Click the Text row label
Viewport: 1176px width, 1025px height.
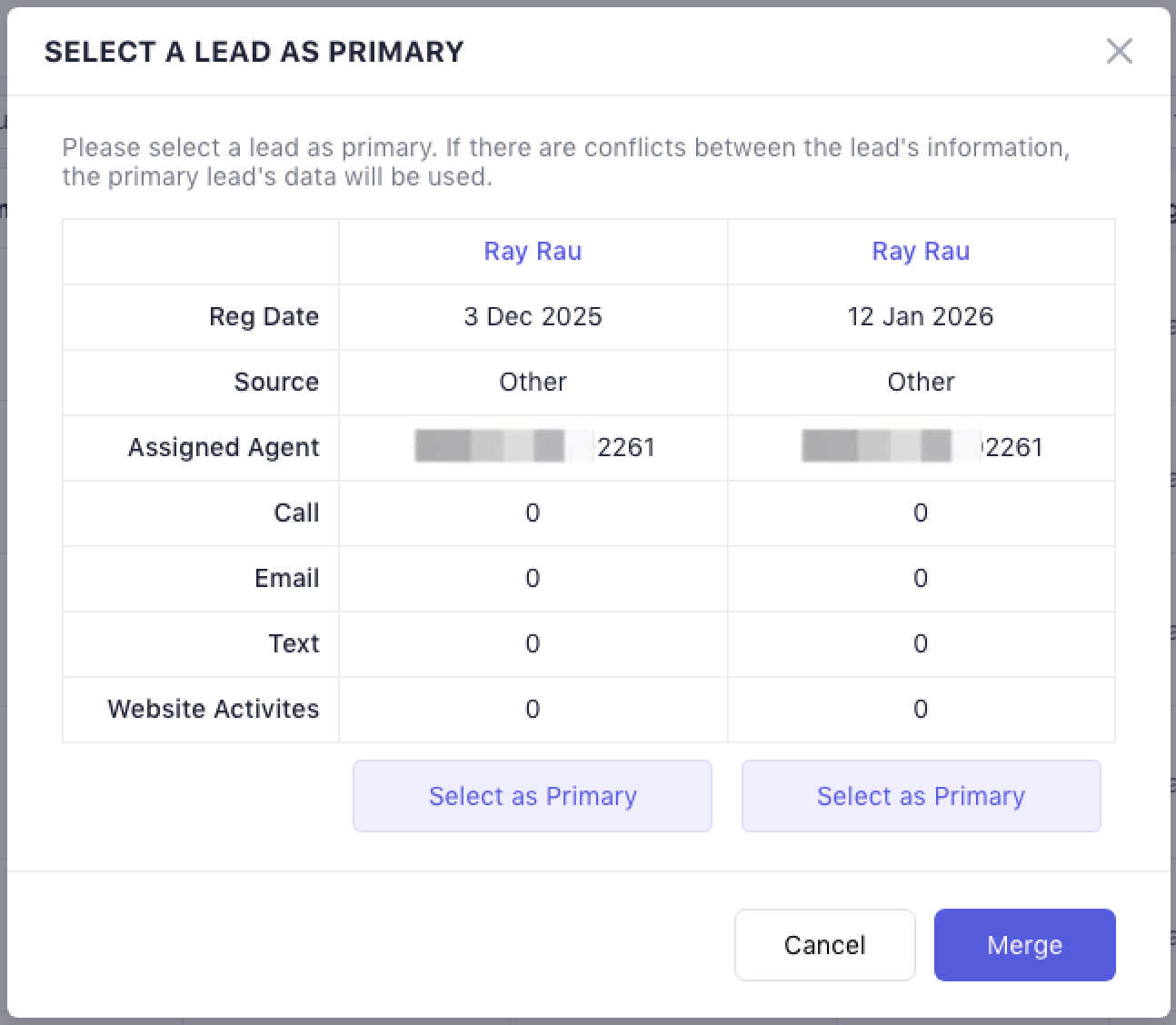tap(294, 643)
